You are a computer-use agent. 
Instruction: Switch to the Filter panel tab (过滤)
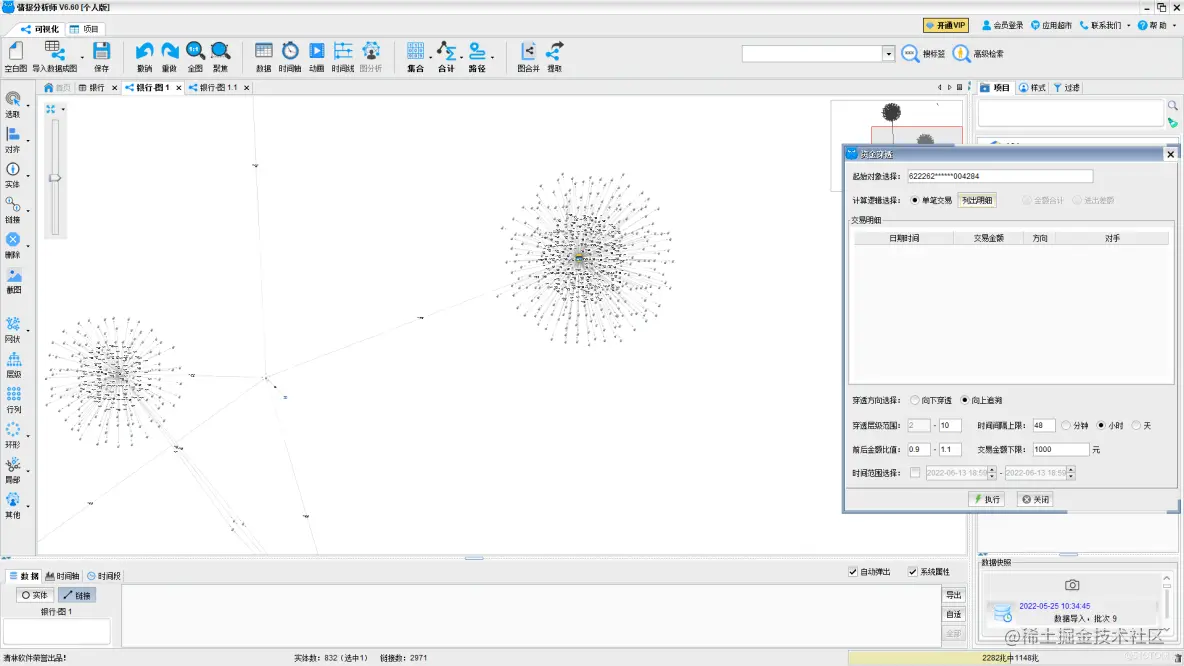1067,88
